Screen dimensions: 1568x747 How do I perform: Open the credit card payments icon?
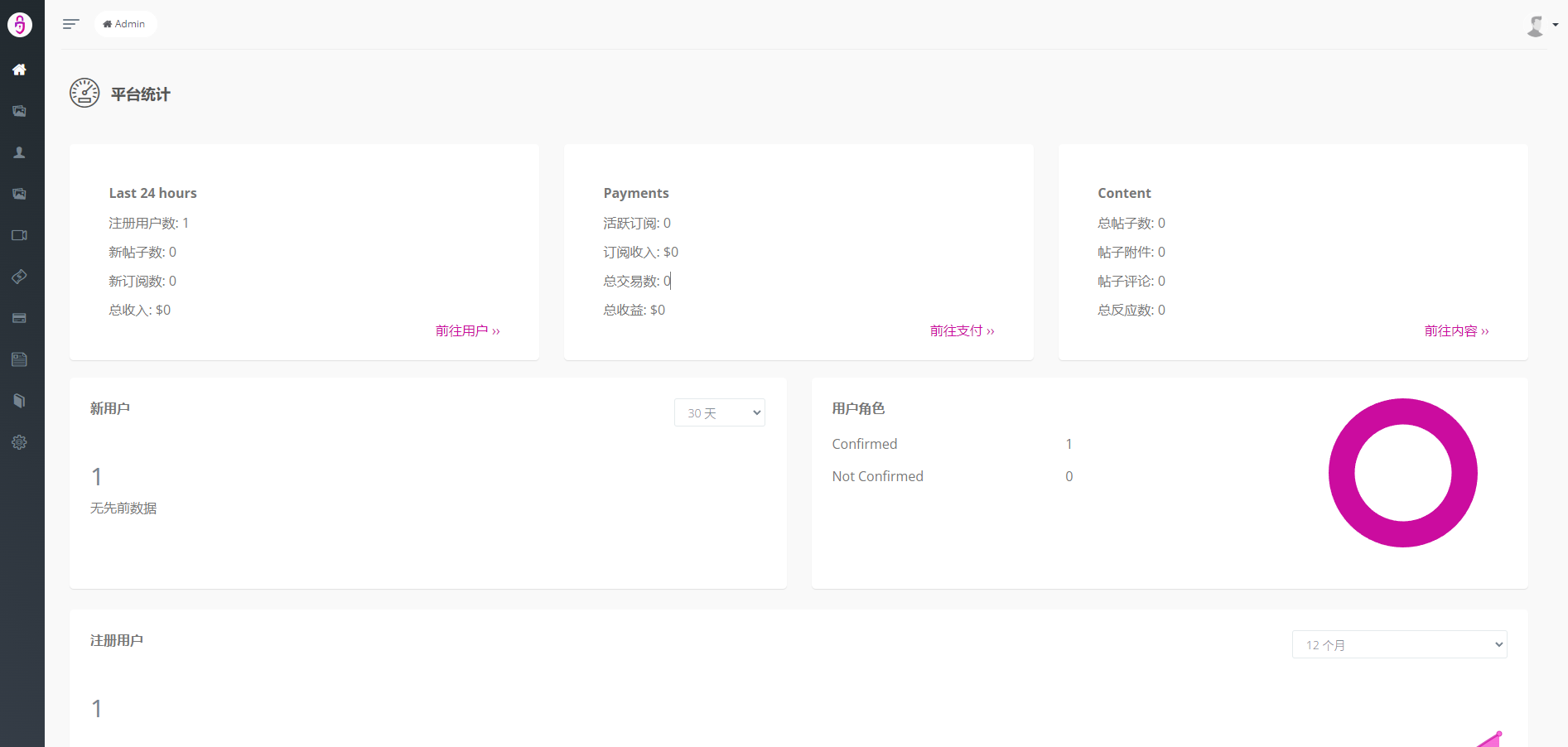pyautogui.click(x=19, y=318)
